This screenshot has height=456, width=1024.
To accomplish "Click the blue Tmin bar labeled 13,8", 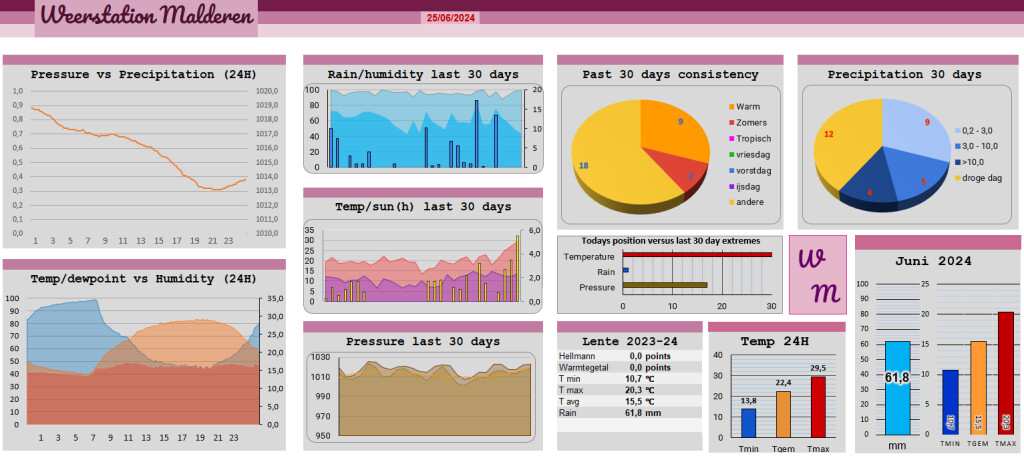I will 748,423.
